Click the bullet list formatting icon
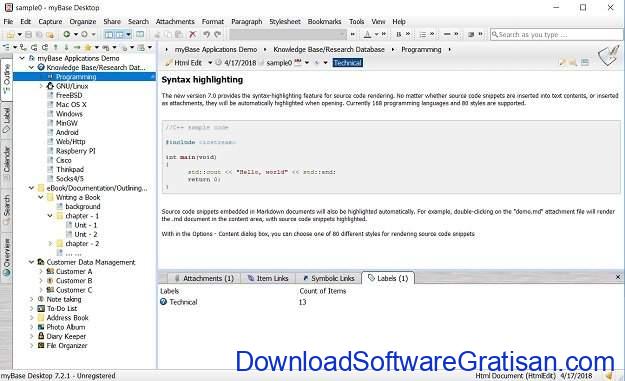Image resolution: width=625 pixels, height=381 pixels. tap(423, 35)
